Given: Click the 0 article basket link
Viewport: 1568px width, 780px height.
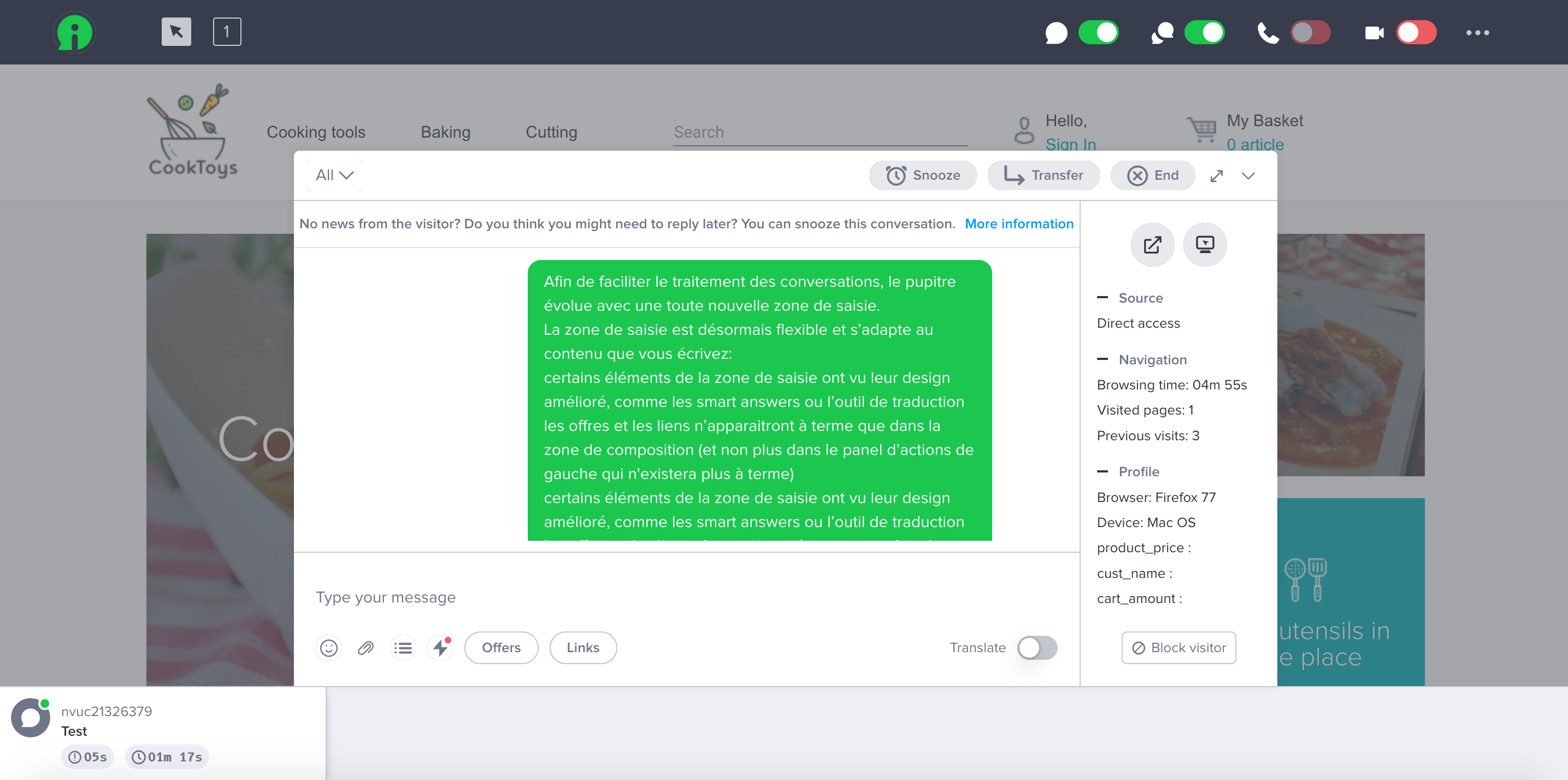Looking at the screenshot, I should click(1255, 145).
